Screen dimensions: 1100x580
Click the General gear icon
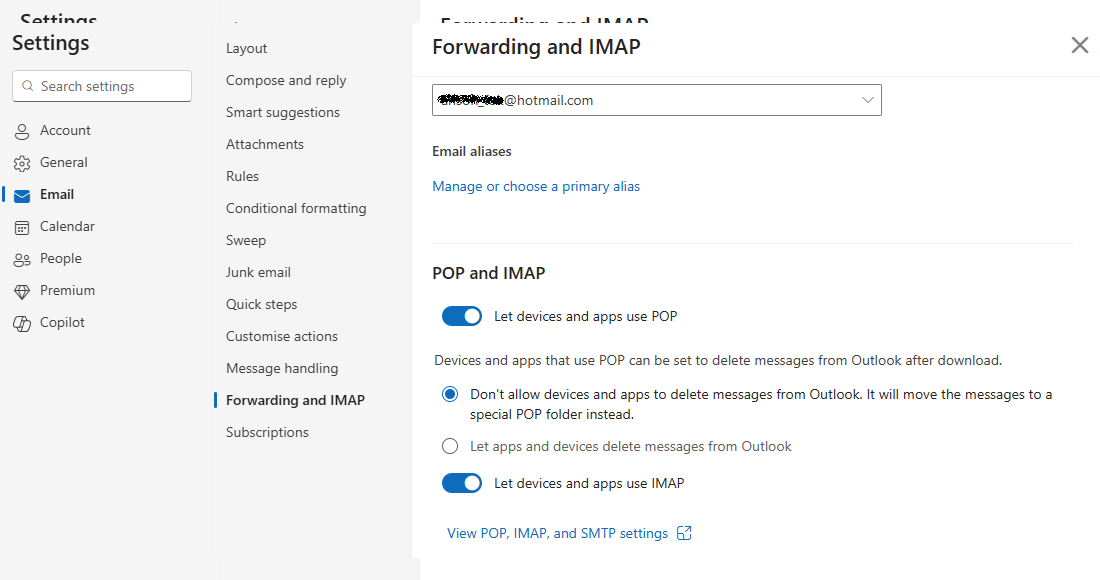click(22, 163)
